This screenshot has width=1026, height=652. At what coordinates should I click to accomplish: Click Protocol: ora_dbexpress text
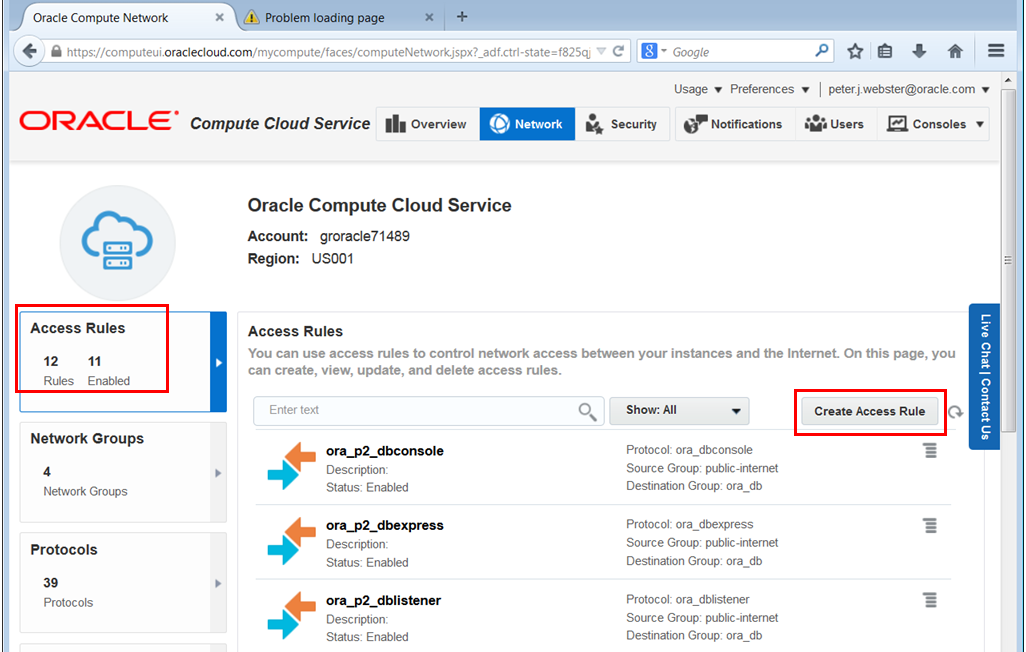click(x=690, y=524)
